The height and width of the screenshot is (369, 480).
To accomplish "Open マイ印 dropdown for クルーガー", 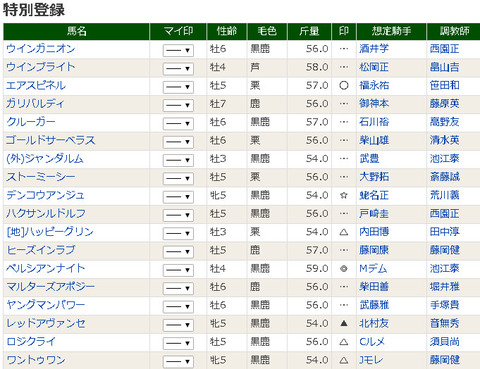I will click(178, 124).
